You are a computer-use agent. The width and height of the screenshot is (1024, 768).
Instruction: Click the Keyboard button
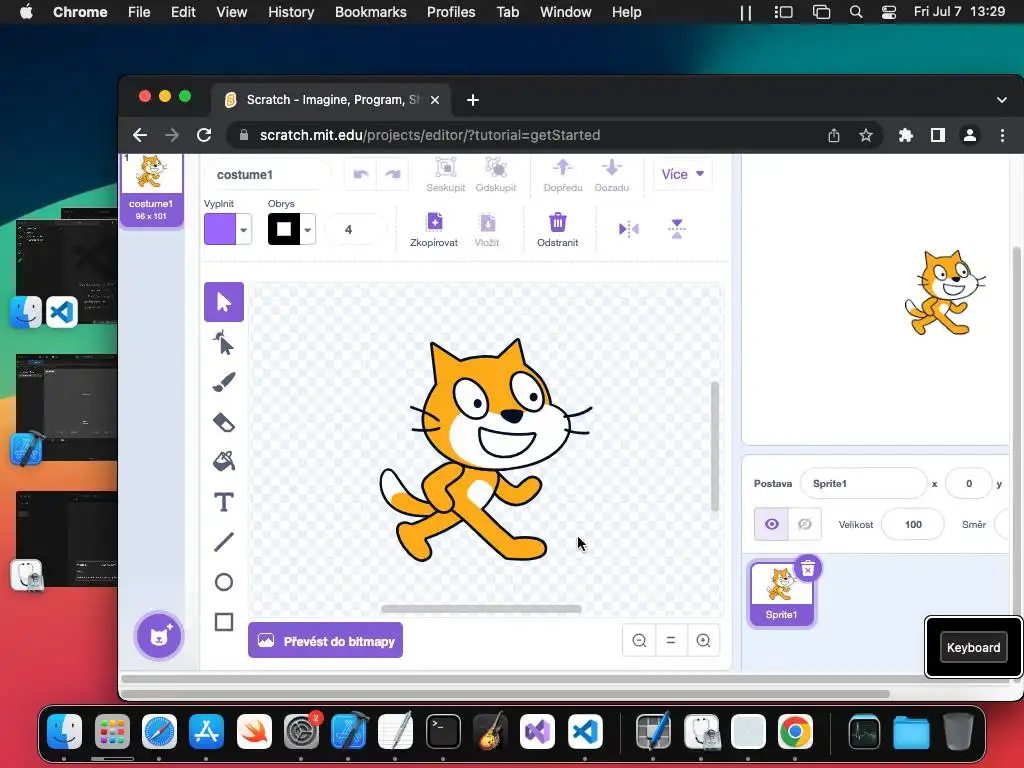tap(973, 647)
